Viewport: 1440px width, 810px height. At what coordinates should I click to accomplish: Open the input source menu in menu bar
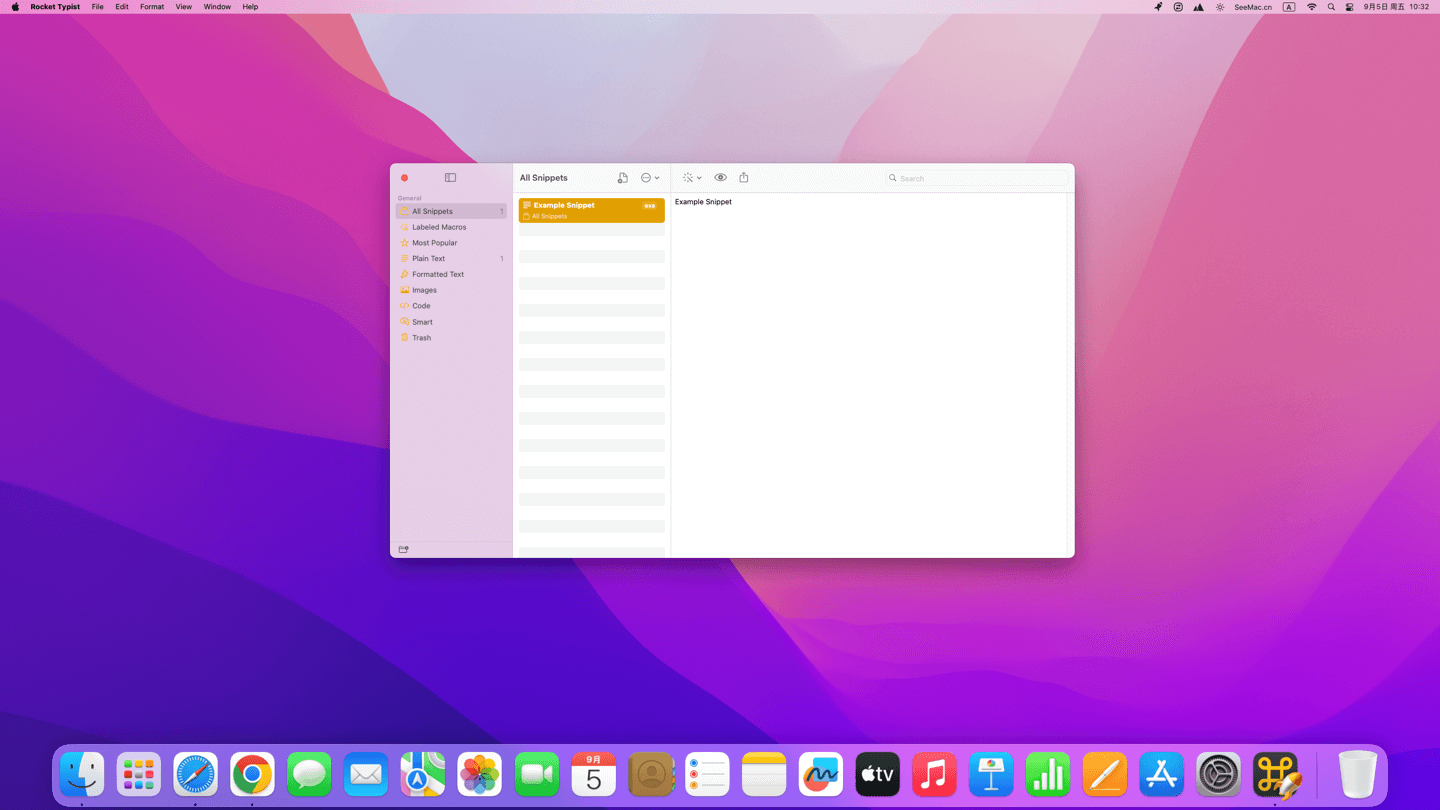(x=1289, y=7)
